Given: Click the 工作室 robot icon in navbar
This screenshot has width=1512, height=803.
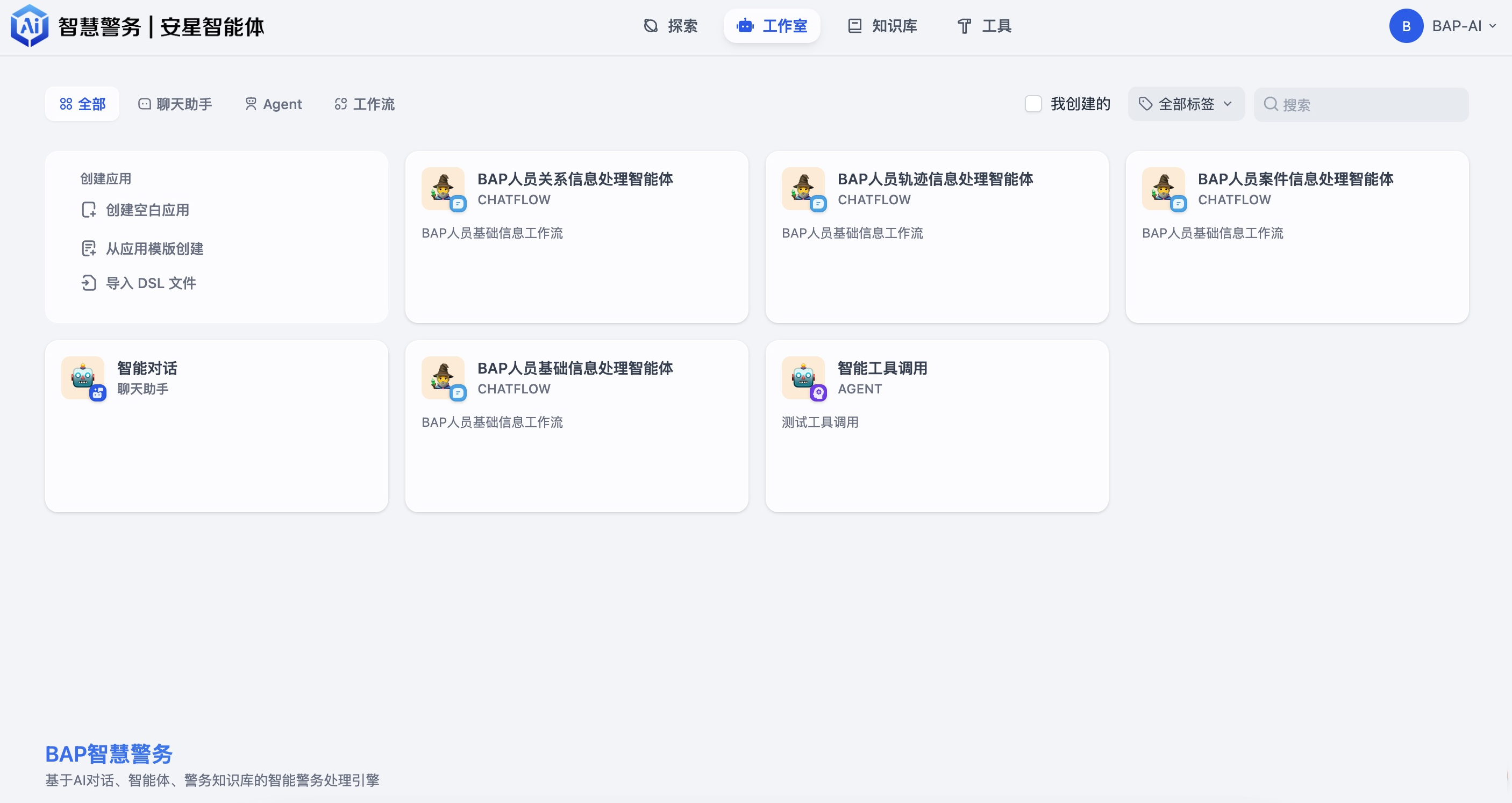Looking at the screenshot, I should (x=745, y=26).
